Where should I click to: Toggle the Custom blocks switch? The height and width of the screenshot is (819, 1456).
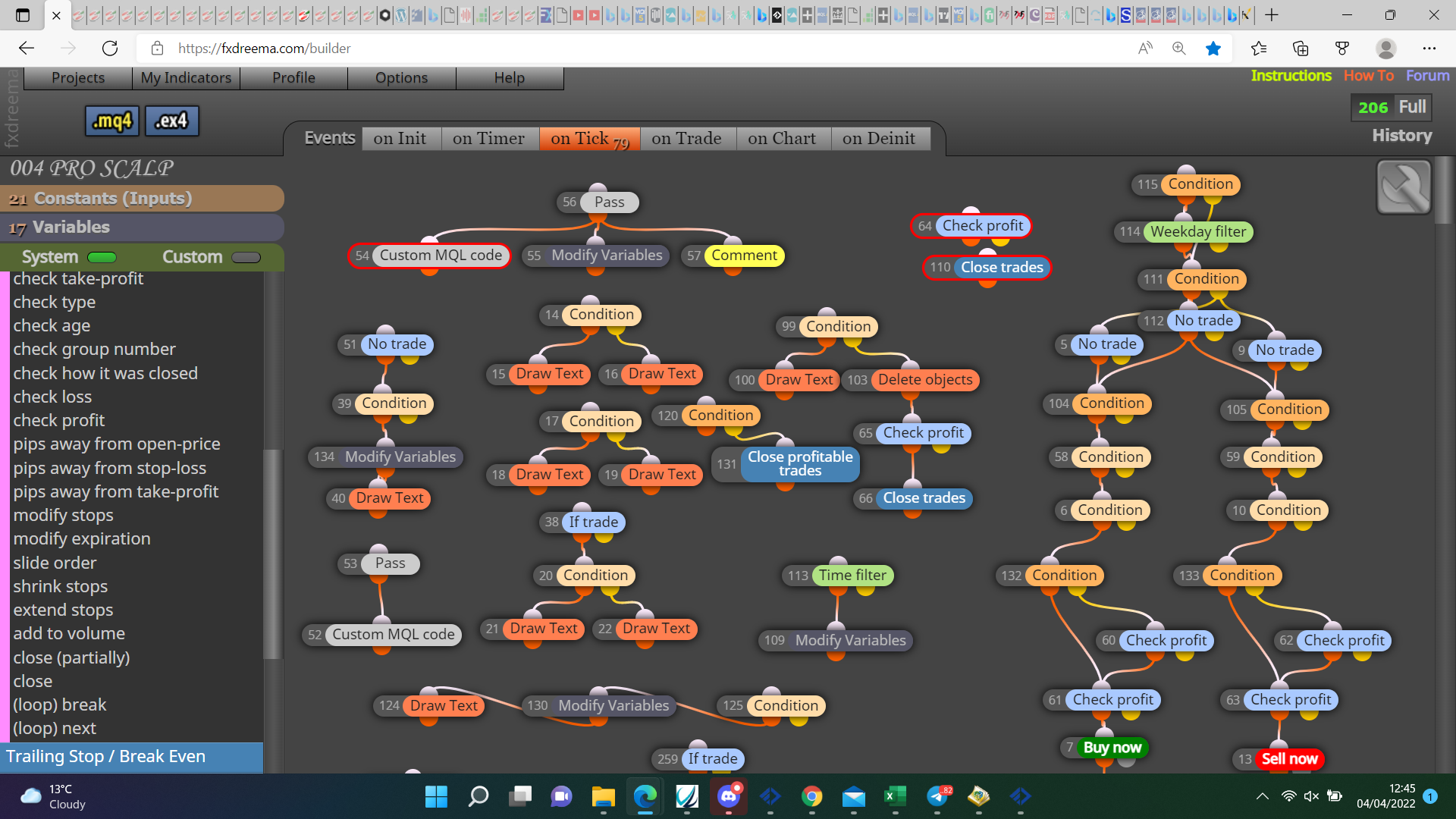(246, 257)
